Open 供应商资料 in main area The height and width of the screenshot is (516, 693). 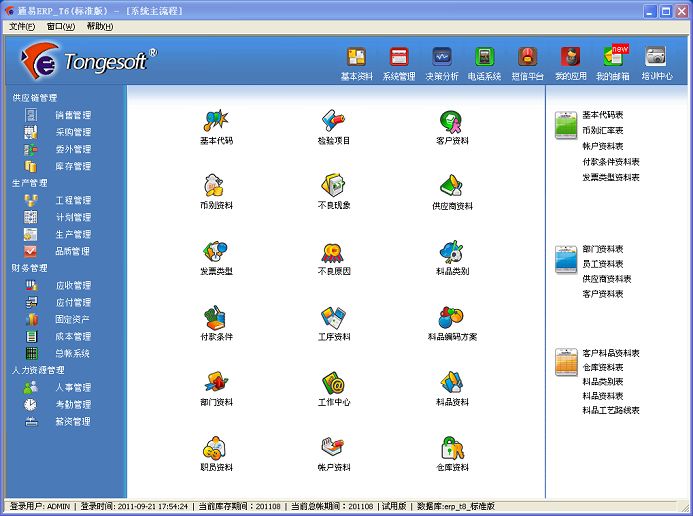pos(452,187)
